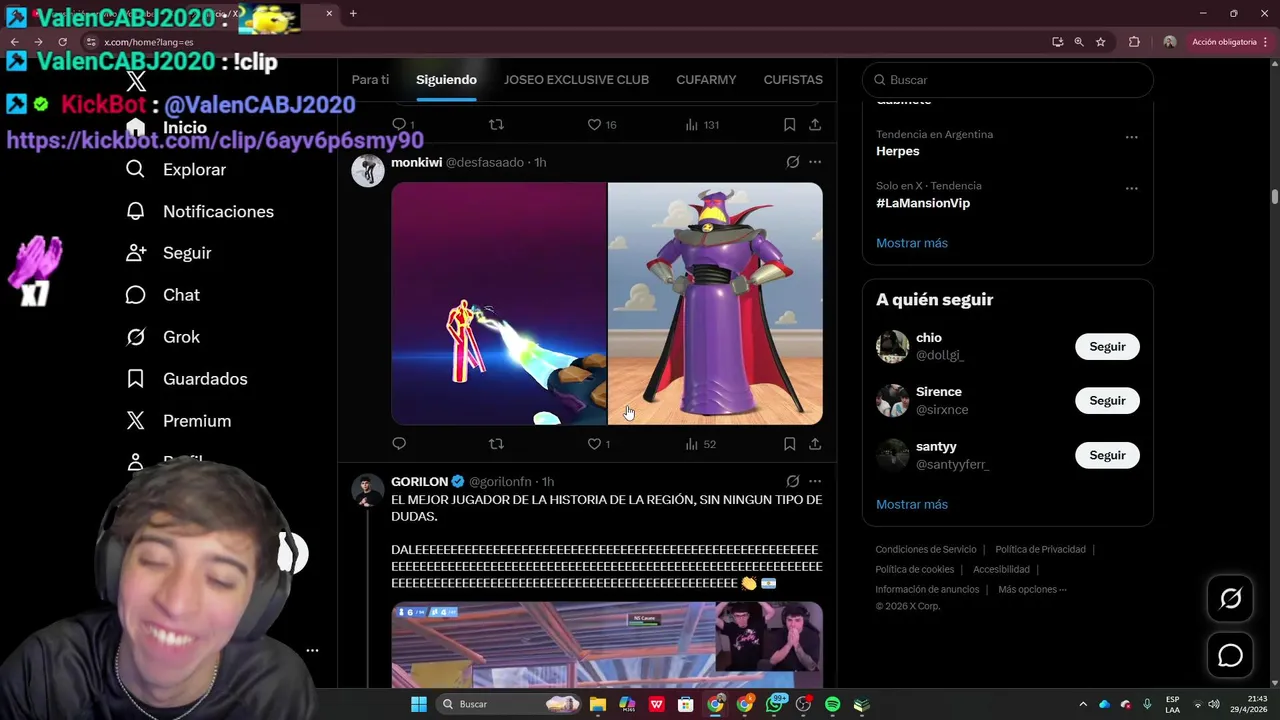The height and width of the screenshot is (720, 1280).
Task: Open Condiciones de Servicio link
Action: click(926, 550)
